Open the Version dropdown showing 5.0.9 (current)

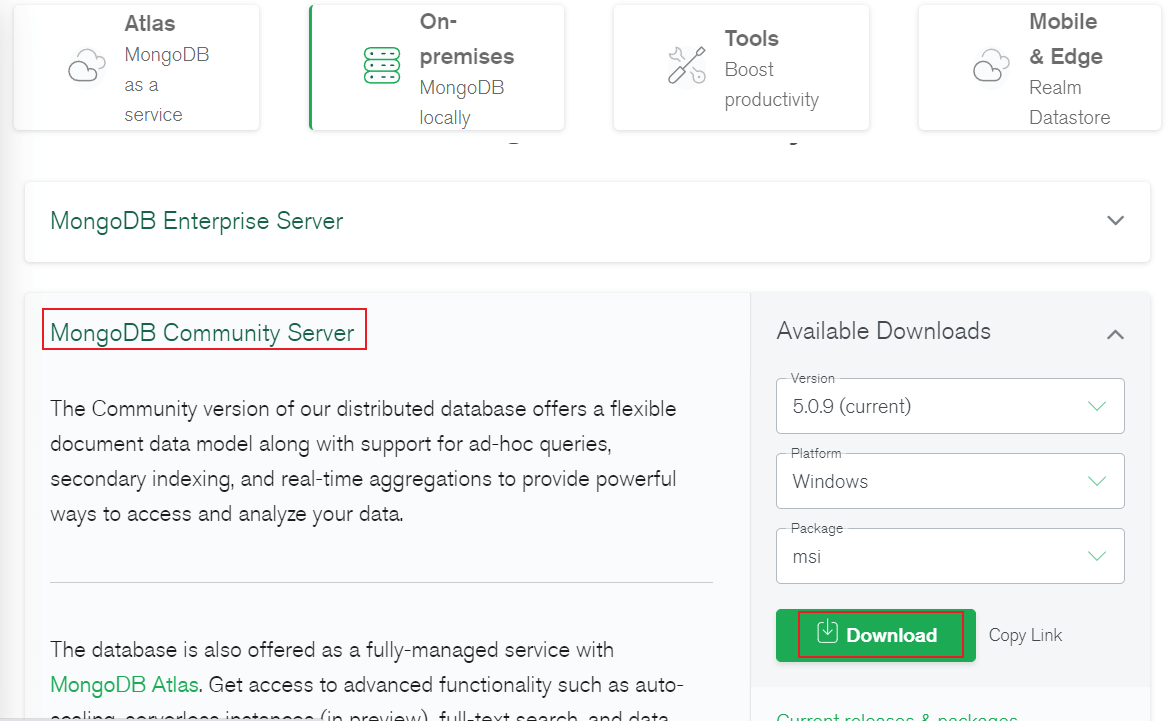(950, 406)
